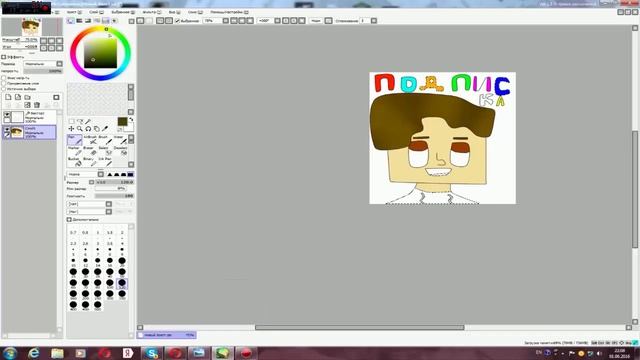Toggle the HSV sliders panel icon
Image resolution: width=640 pixels, height=360 pixels.
tap(88, 20)
